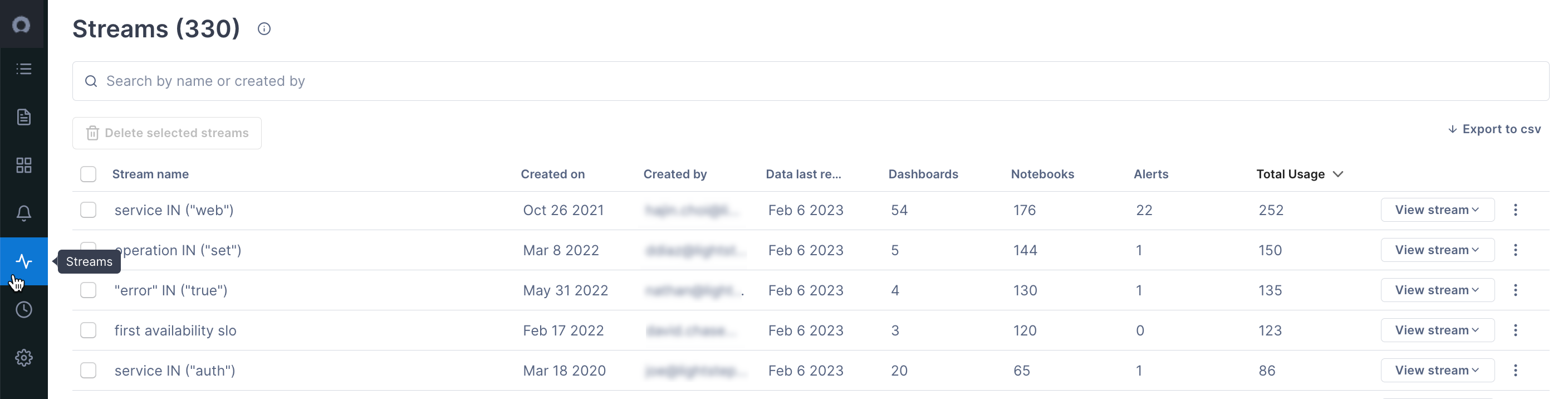Check the select-all streams checkbox
This screenshot has width=1568, height=399.
point(89,174)
